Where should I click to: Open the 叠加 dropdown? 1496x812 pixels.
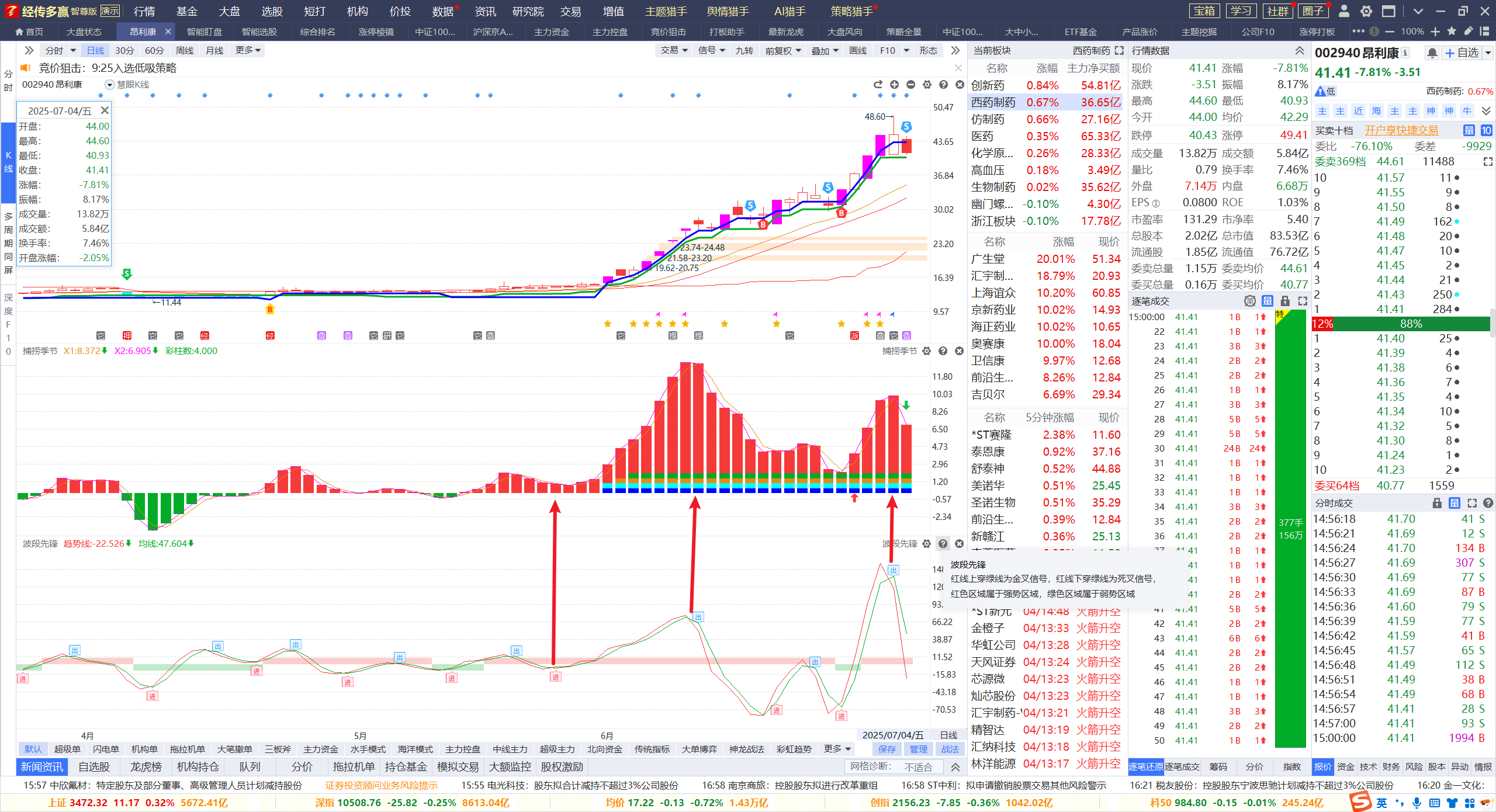click(x=825, y=51)
